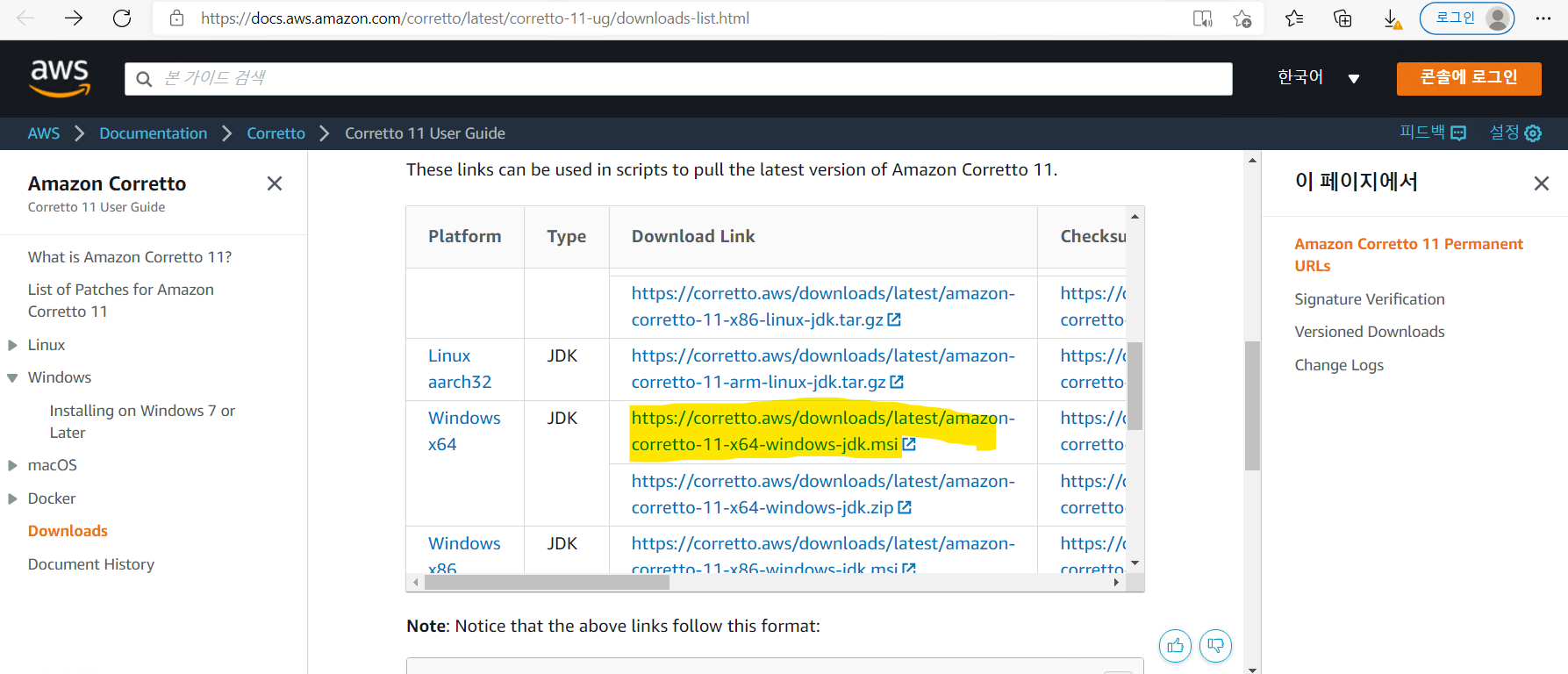Jump to Change Logs section

coord(1339,365)
